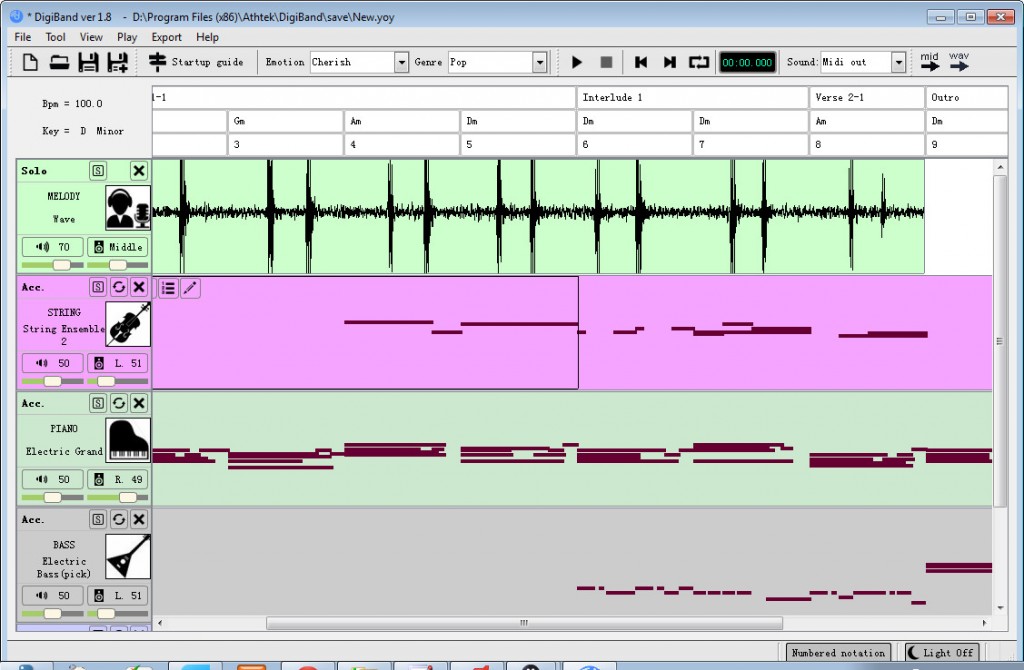Open String track note list view
The image size is (1024, 670).
tap(168, 288)
